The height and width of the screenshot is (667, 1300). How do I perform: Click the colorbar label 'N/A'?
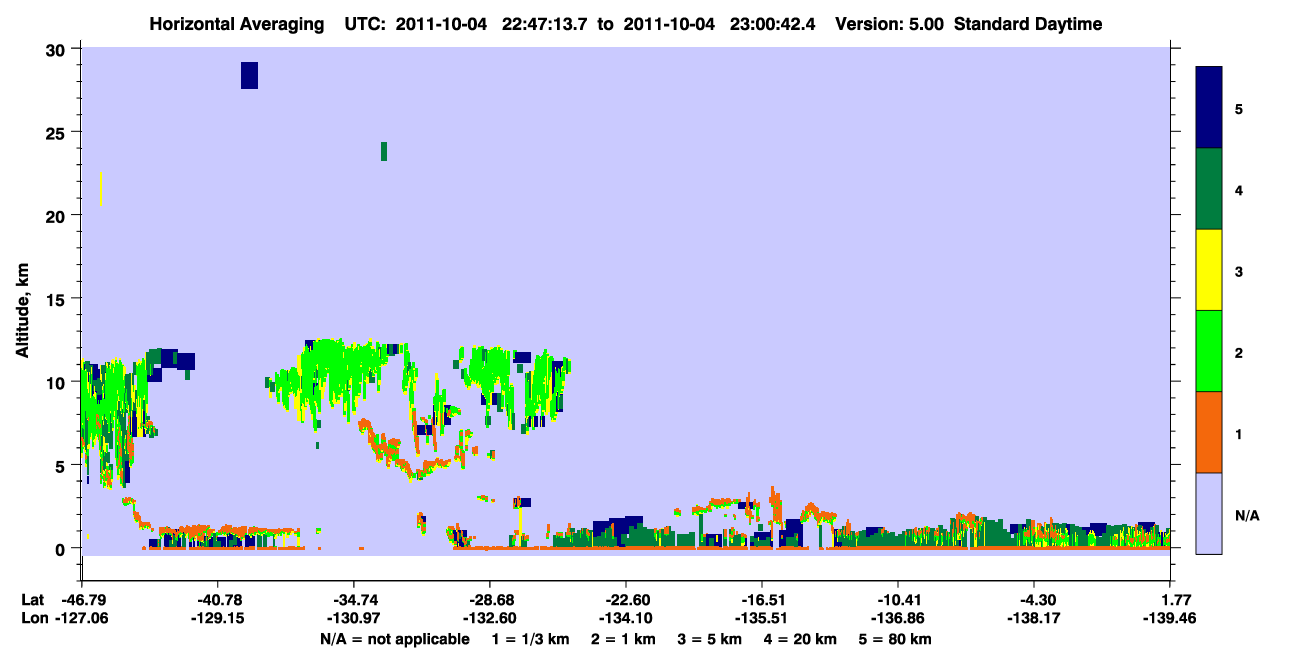click(x=1247, y=516)
